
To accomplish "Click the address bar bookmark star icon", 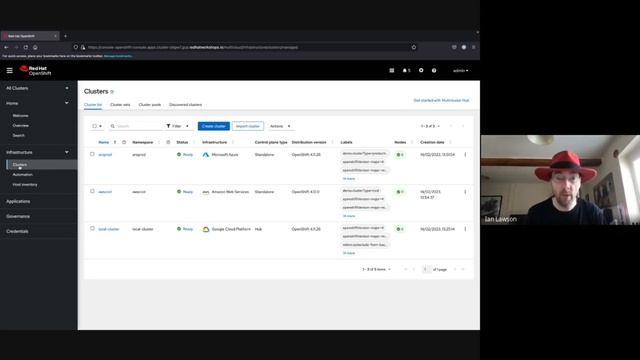I will pyautogui.click(x=414, y=47).
